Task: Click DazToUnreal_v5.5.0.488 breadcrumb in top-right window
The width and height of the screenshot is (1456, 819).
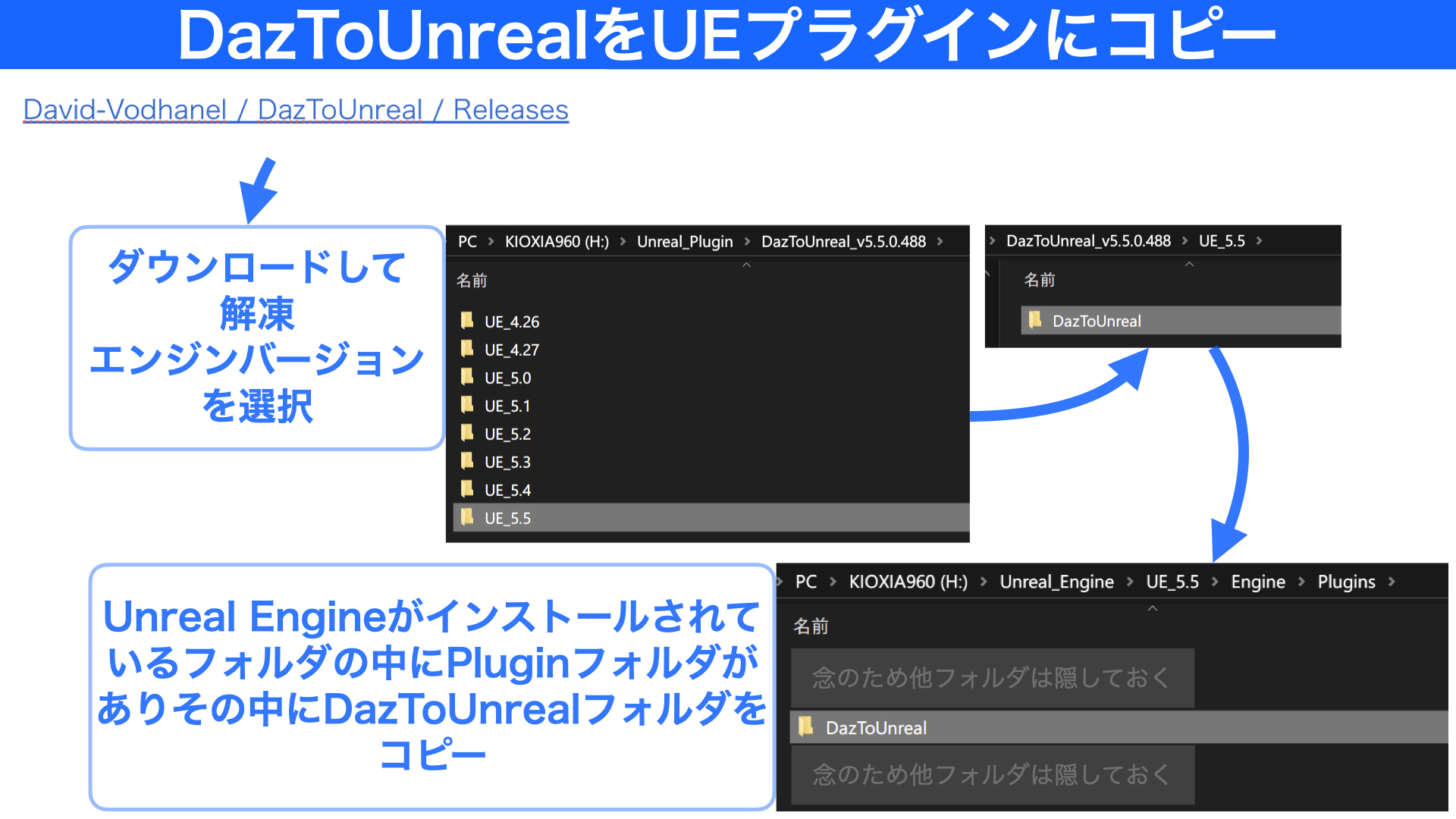Action: (1088, 240)
